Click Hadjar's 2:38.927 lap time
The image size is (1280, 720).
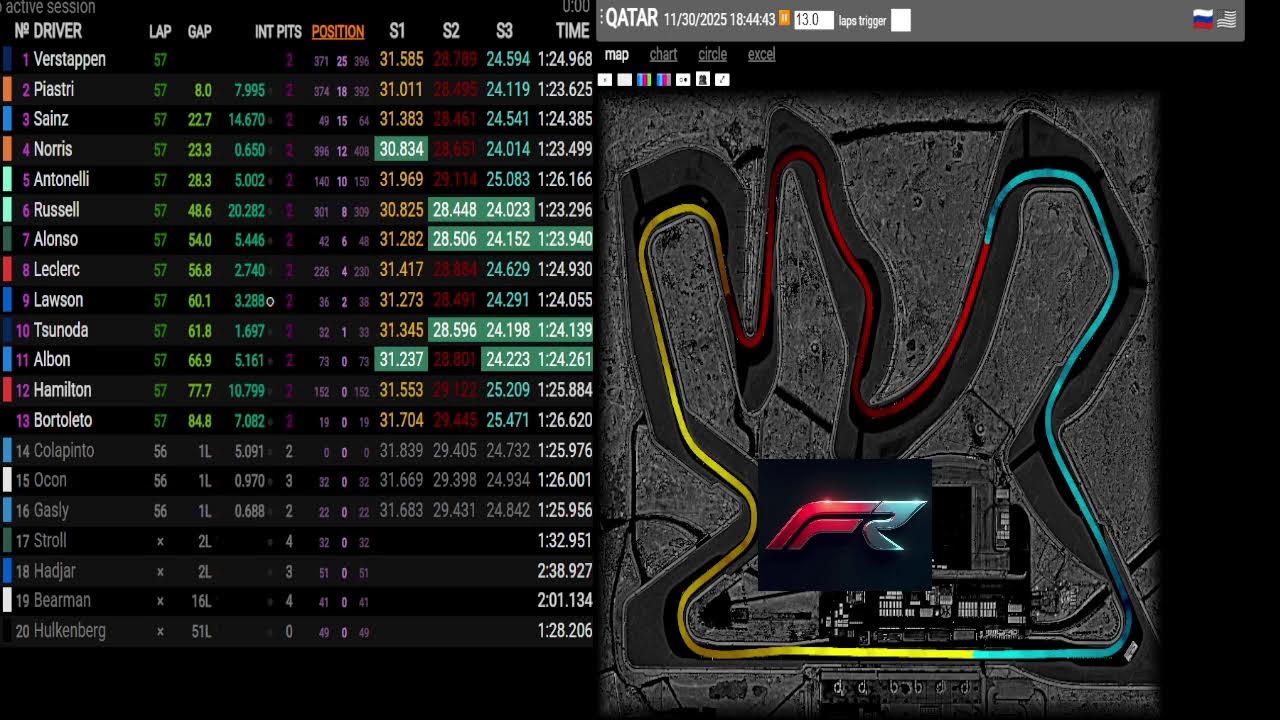[x=565, y=571]
